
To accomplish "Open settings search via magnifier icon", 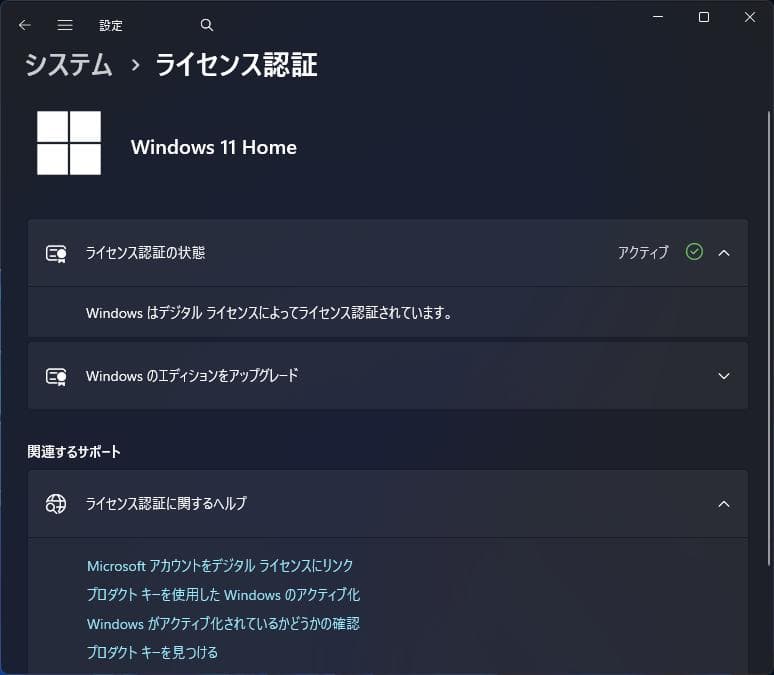I will tap(207, 25).
